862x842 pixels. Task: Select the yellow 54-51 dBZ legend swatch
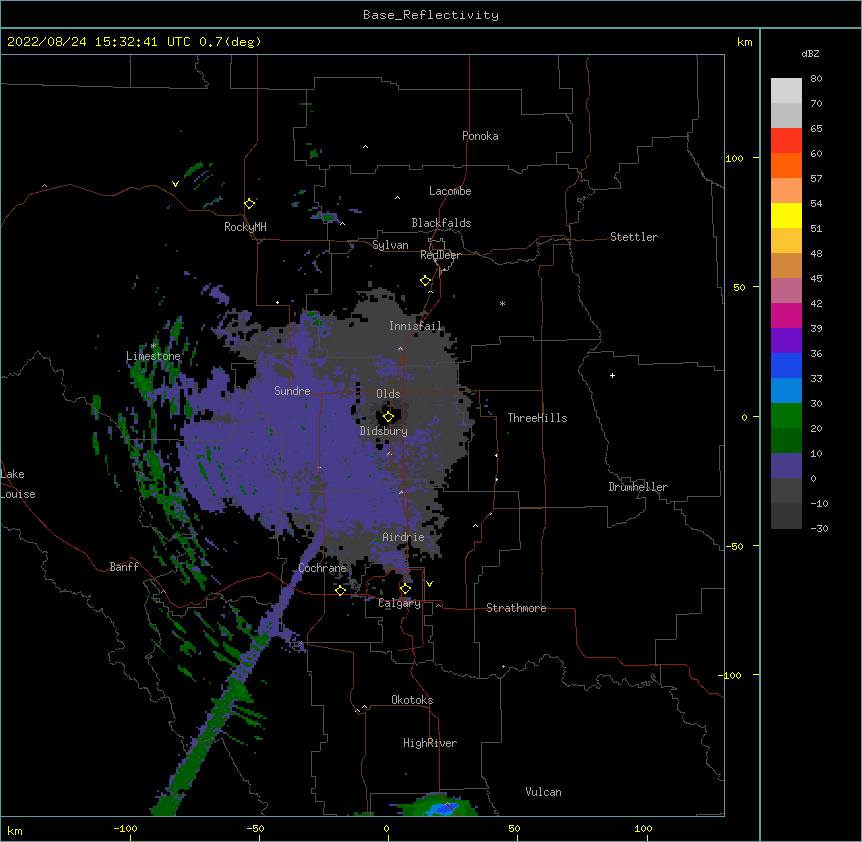tap(786, 215)
